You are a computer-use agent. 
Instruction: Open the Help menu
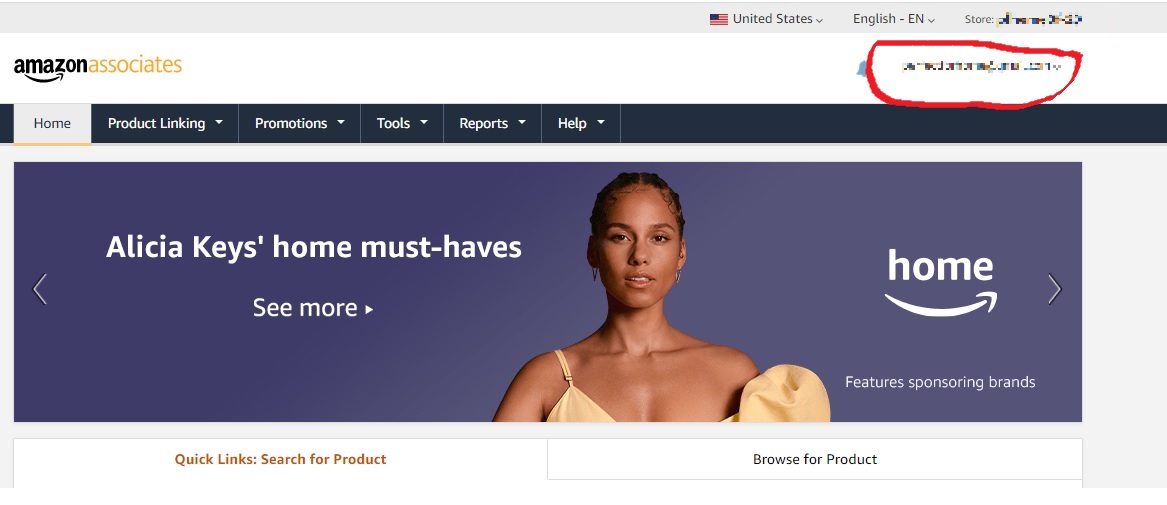tap(581, 123)
